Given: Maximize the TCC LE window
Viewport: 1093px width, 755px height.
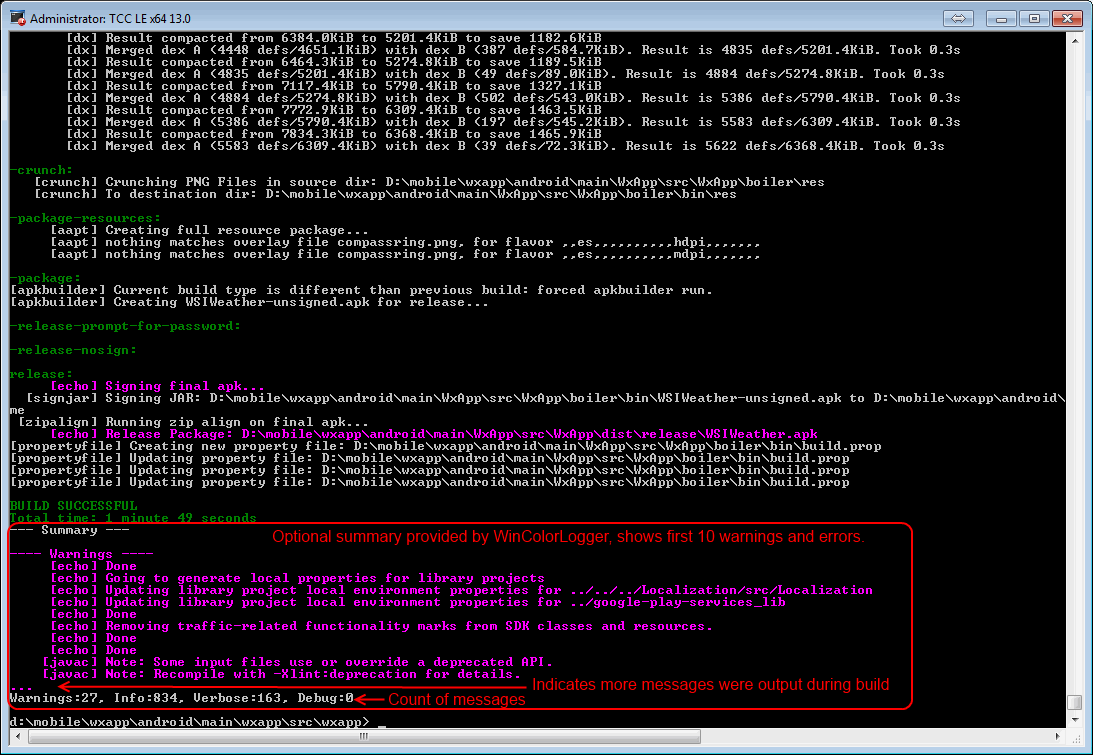Looking at the screenshot, I should [1034, 18].
